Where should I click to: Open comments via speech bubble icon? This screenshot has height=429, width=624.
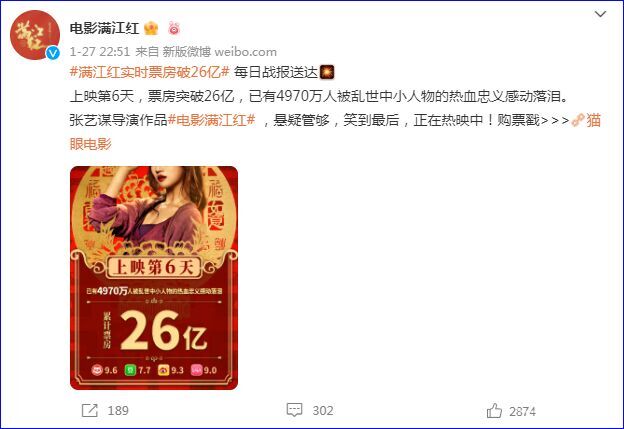[x=294, y=410]
